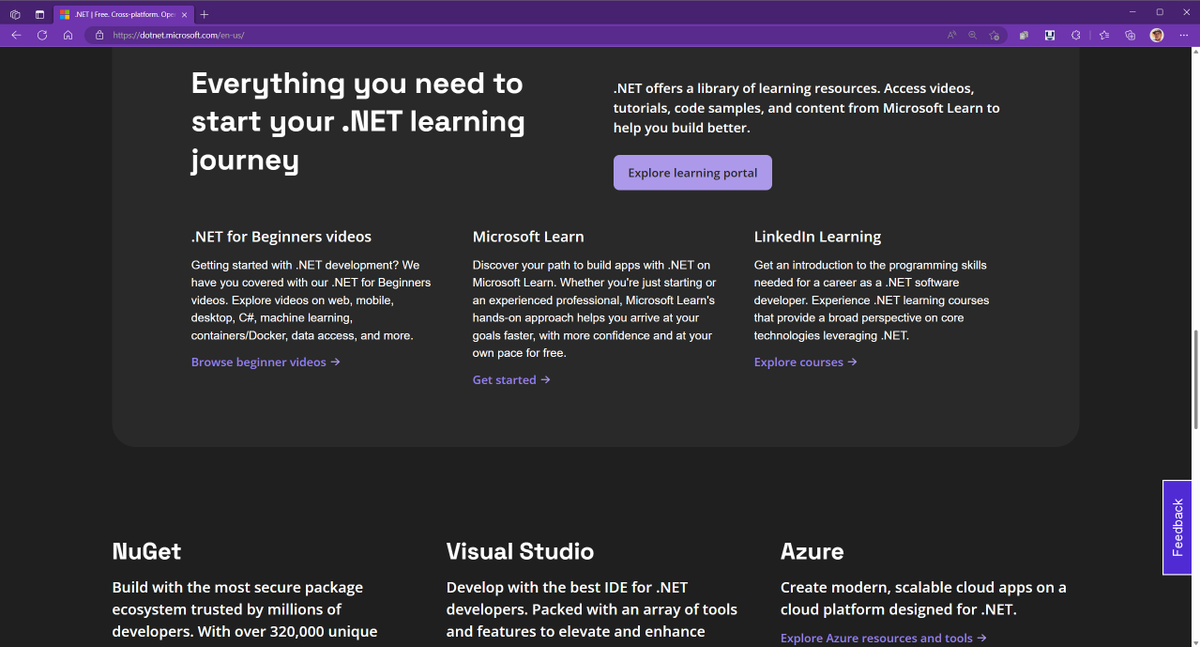Open the tab actions menu icon
1200x647 pixels.
coord(39,14)
